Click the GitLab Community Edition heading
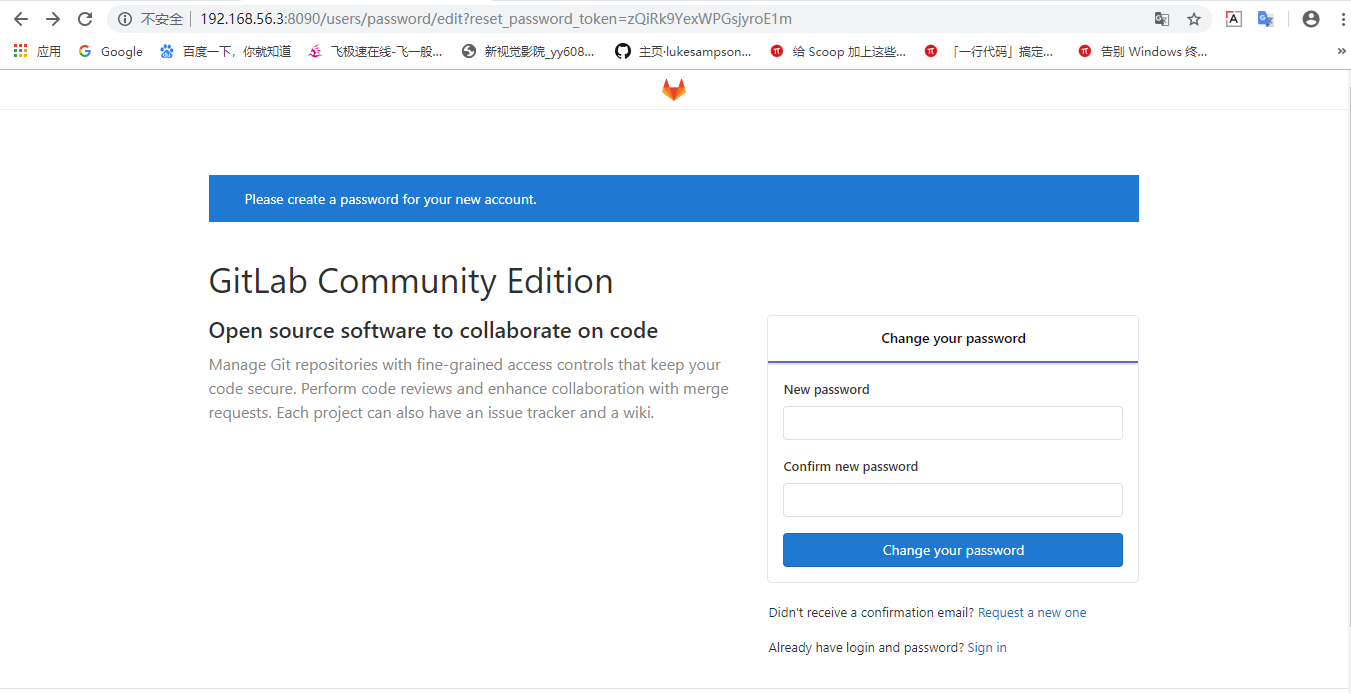This screenshot has width=1351, height=694. [411, 281]
